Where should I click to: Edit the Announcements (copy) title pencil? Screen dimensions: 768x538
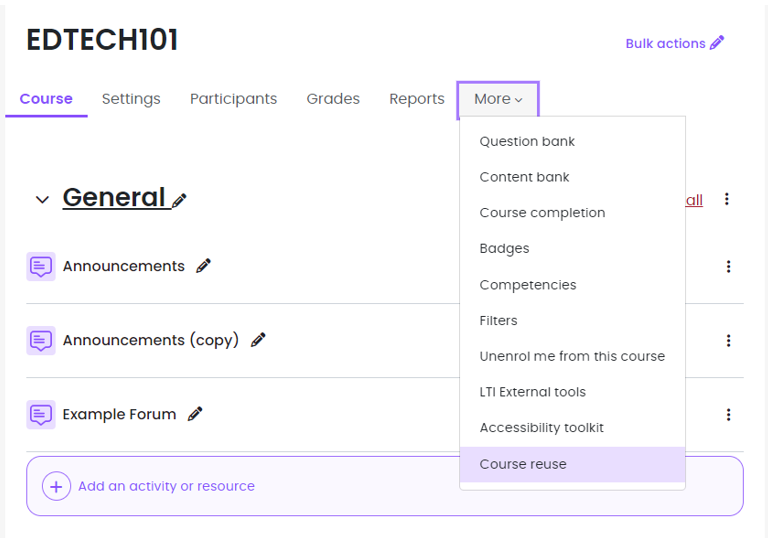click(x=258, y=340)
